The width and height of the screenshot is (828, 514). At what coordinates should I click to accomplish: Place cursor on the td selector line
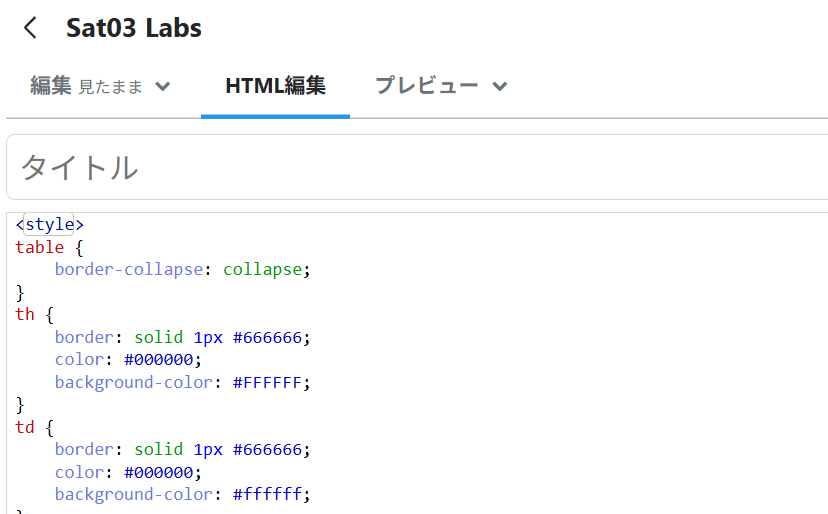[25, 427]
